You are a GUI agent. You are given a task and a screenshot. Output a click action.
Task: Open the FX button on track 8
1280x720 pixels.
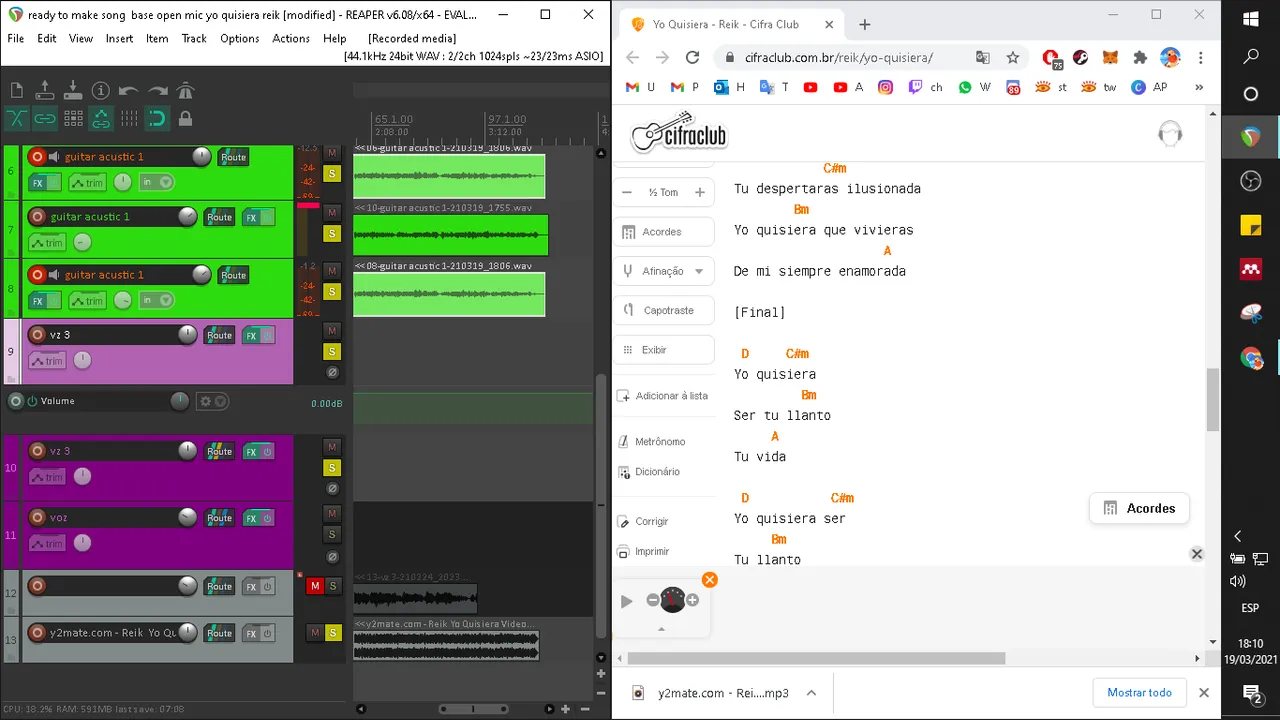37,301
